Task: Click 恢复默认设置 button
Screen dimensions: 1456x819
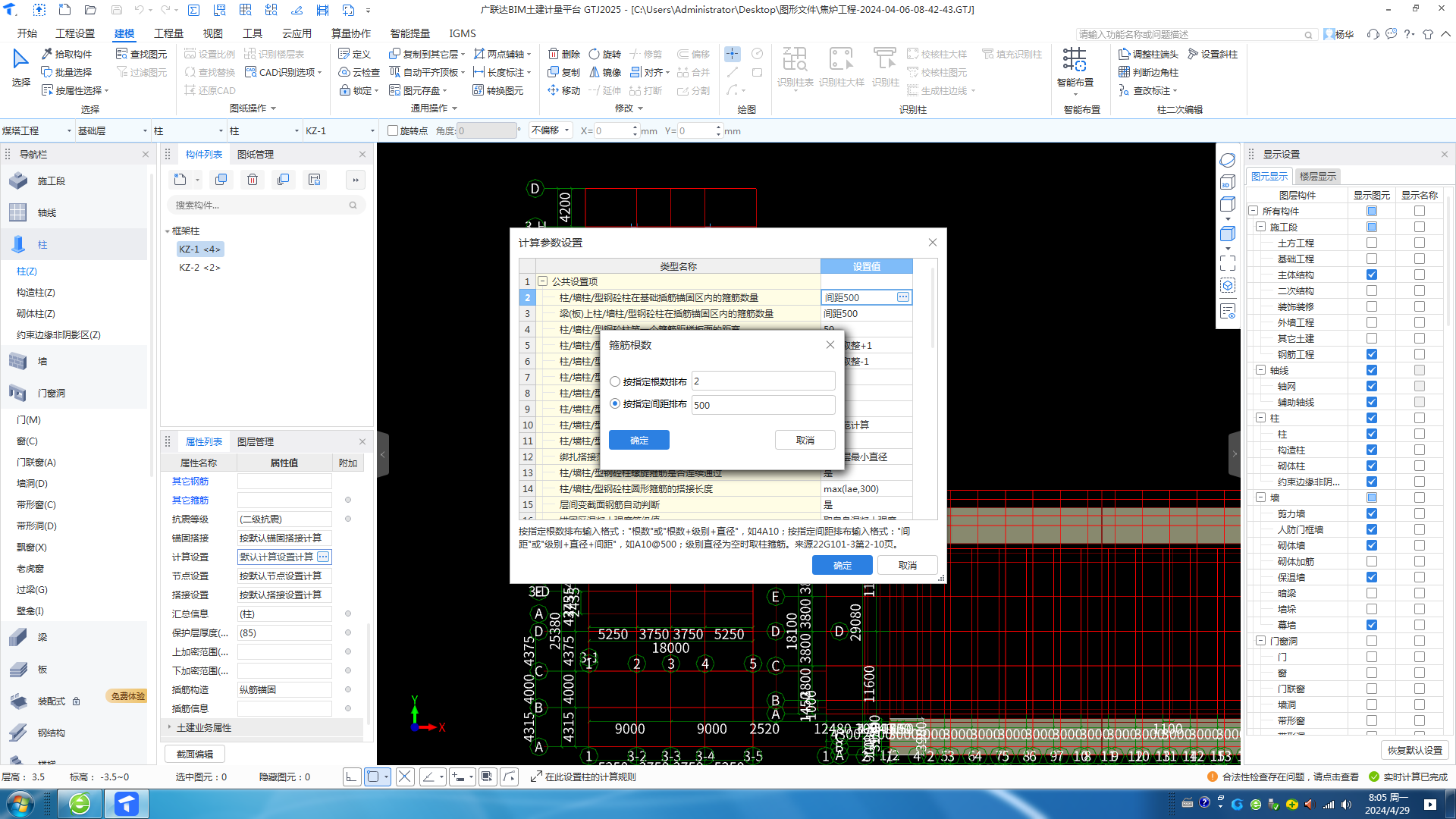Action: (1414, 750)
